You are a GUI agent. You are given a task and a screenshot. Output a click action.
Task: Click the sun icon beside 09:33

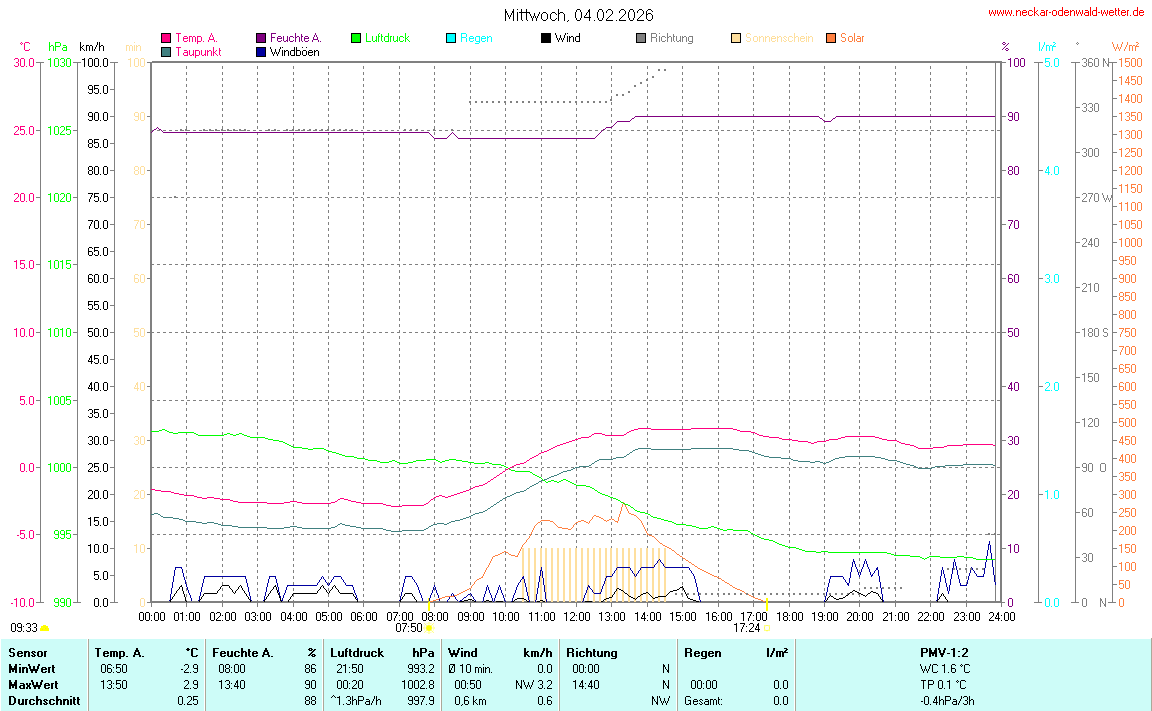45,628
